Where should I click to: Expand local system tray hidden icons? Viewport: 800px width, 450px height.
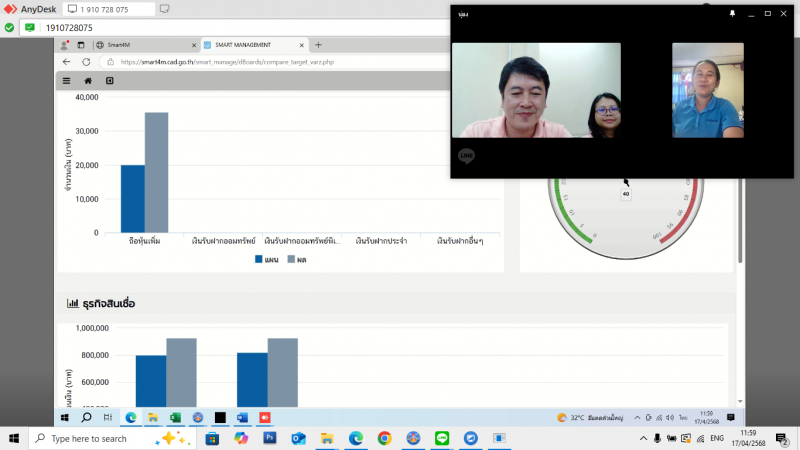pos(643,438)
